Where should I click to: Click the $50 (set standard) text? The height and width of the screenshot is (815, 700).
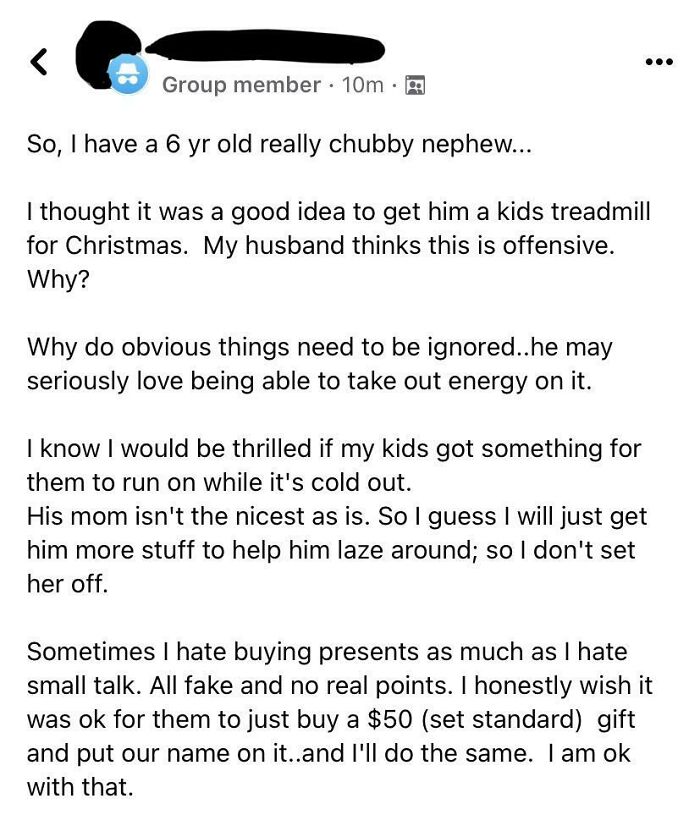474,719
